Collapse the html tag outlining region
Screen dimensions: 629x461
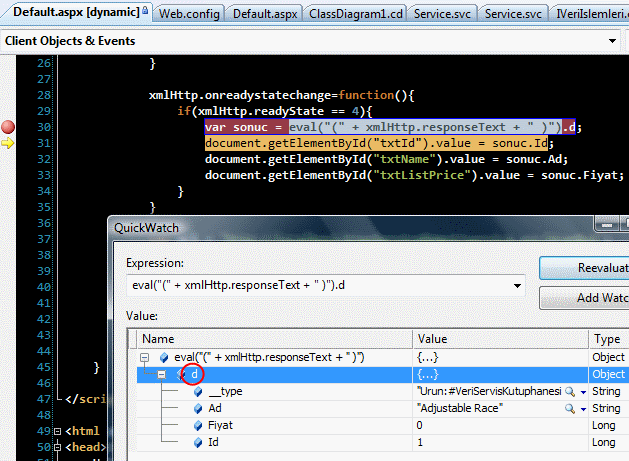(x=57, y=431)
